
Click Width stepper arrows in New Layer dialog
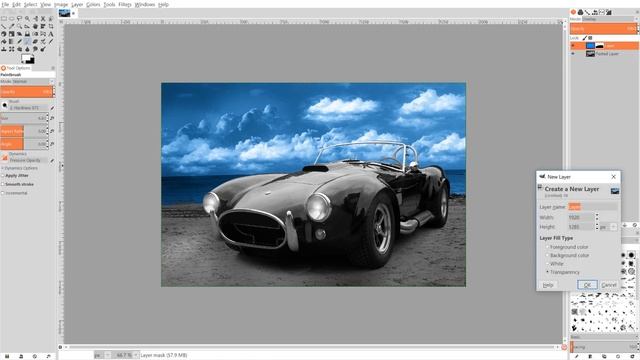tap(597, 217)
